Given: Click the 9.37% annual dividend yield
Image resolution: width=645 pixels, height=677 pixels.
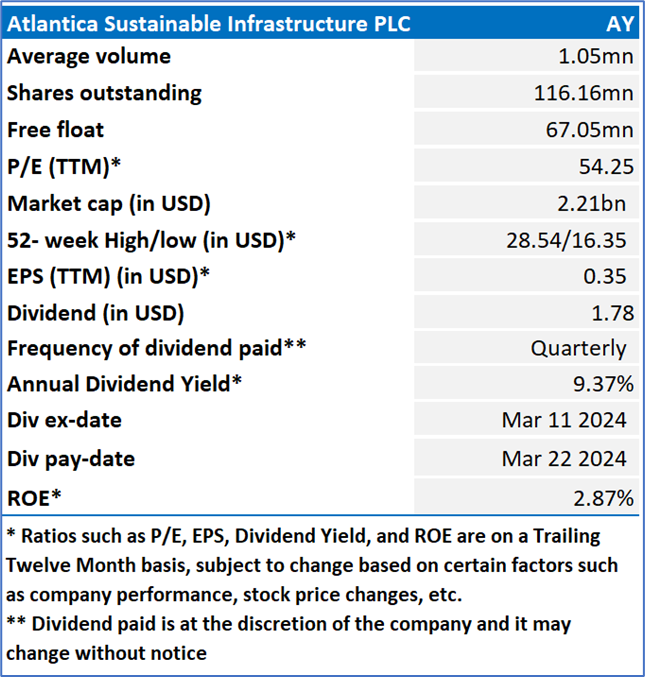Looking at the screenshot, I should pyautogui.click(x=601, y=386).
